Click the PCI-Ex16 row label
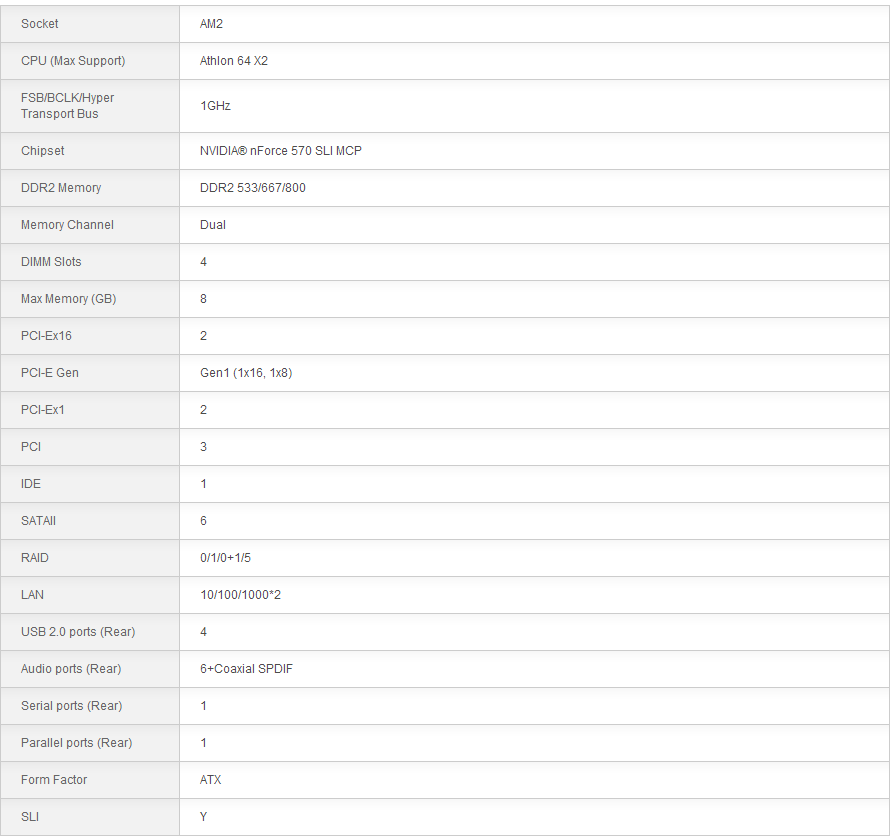892x836 pixels. click(46, 336)
